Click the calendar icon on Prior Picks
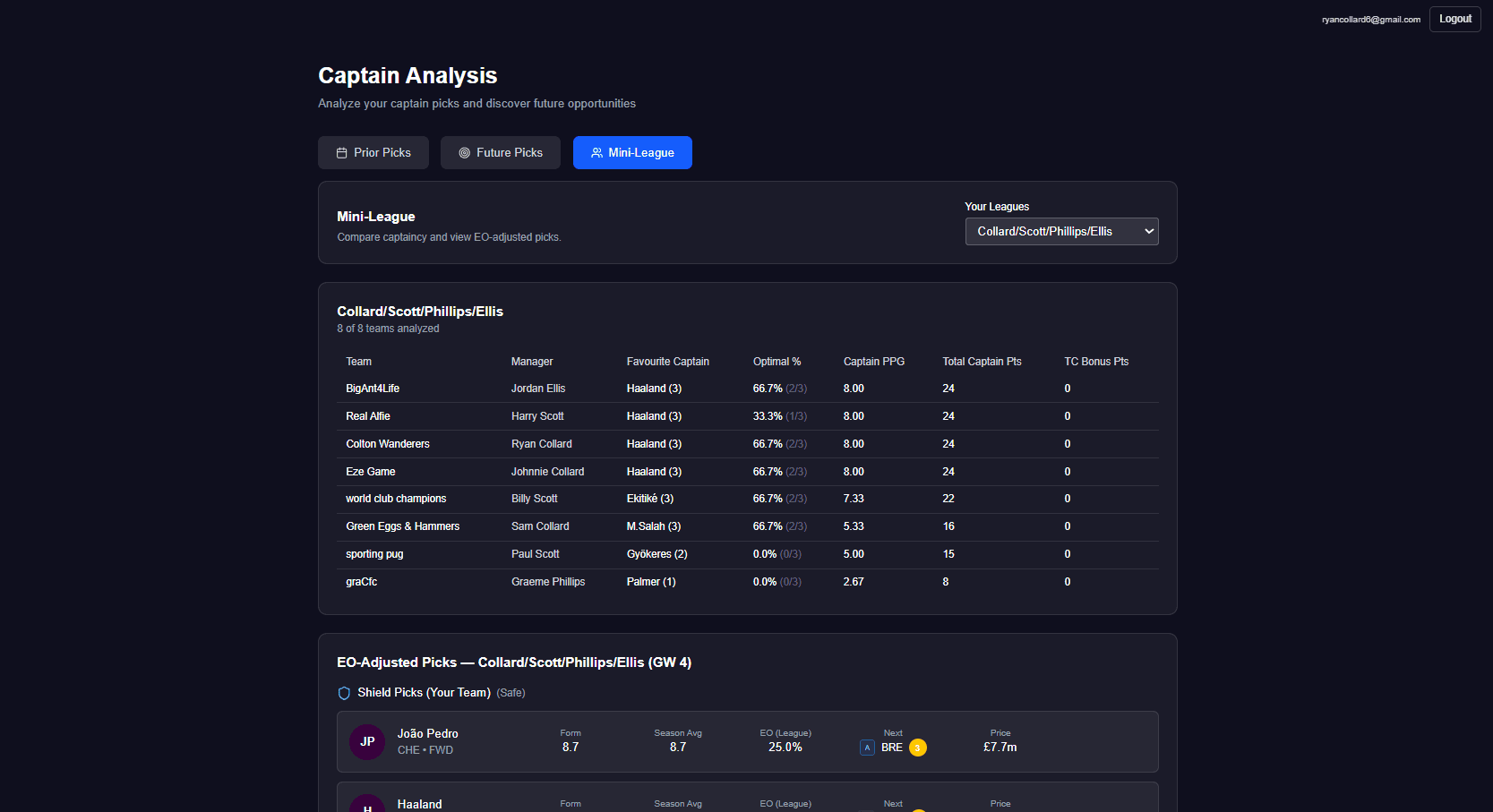Screen dimensions: 1493x812 coord(341,153)
